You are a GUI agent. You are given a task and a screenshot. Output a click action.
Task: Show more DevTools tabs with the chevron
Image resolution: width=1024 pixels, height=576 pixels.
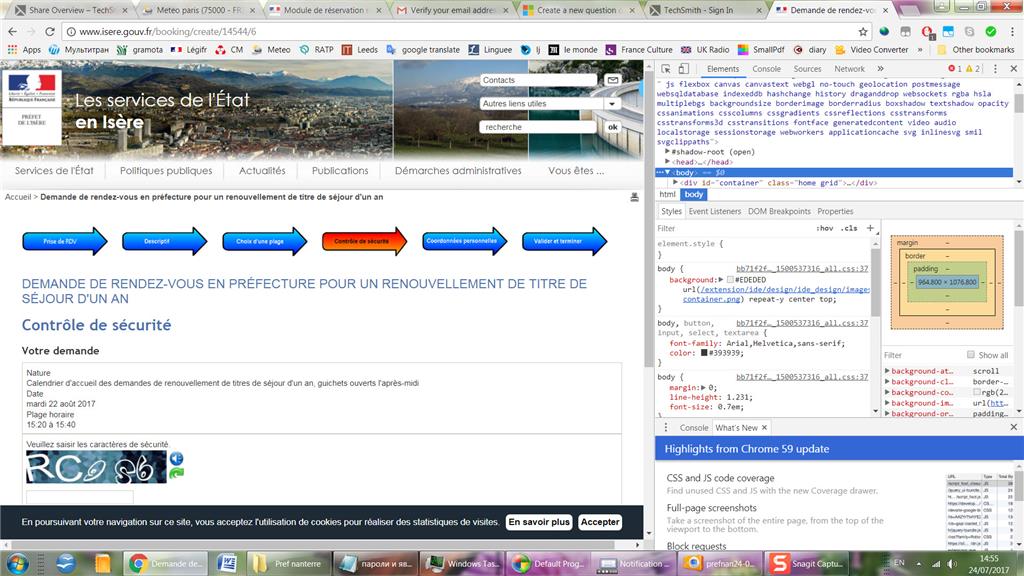click(x=880, y=69)
